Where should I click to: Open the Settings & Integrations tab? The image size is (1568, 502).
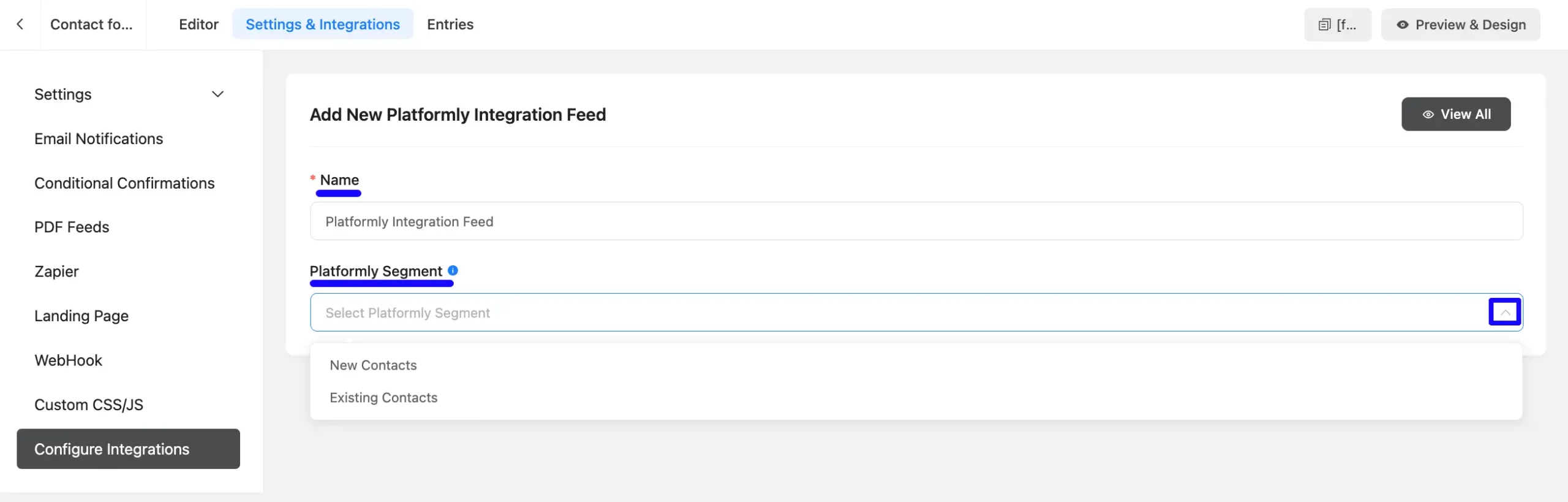[323, 25]
